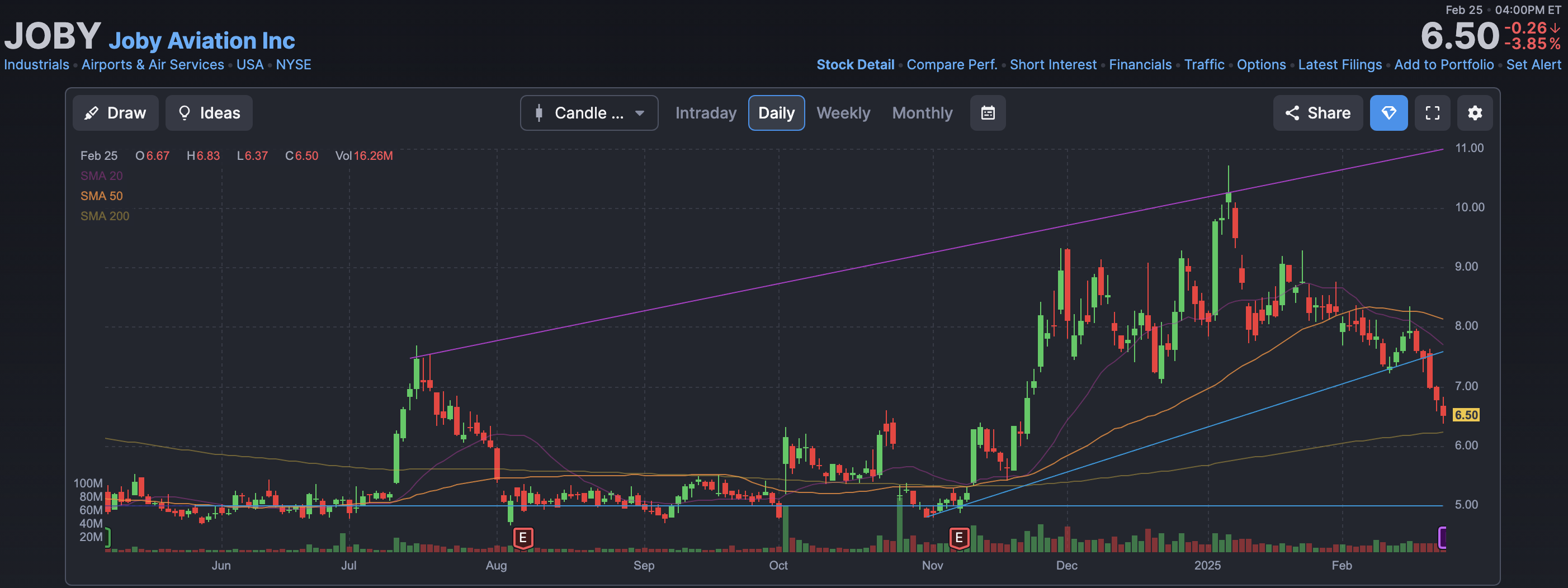
Task: Open Latest Filings link
Action: click(x=1340, y=64)
